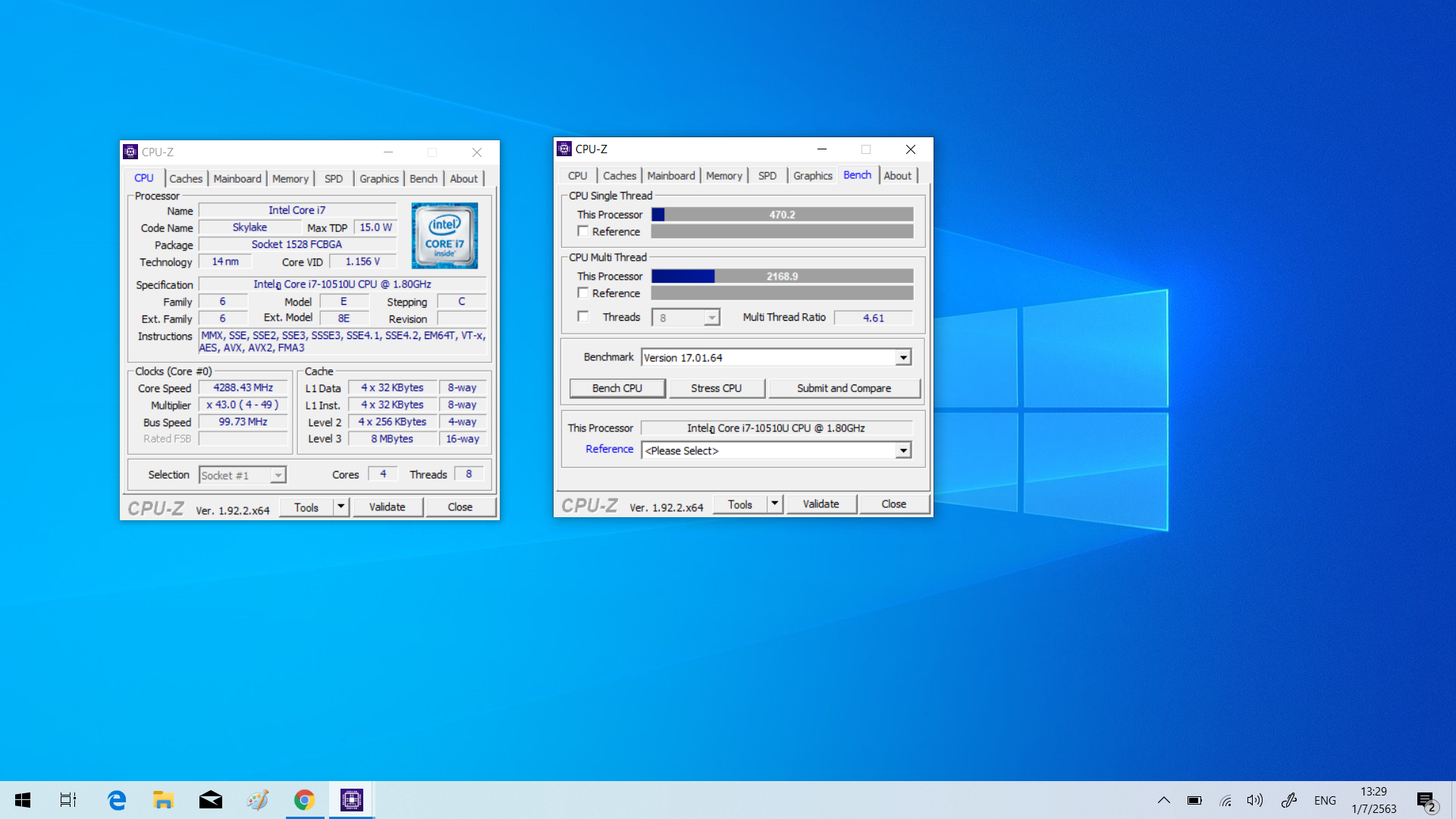Click the Specification field text
The width and height of the screenshot is (1456, 819).
coord(342,284)
